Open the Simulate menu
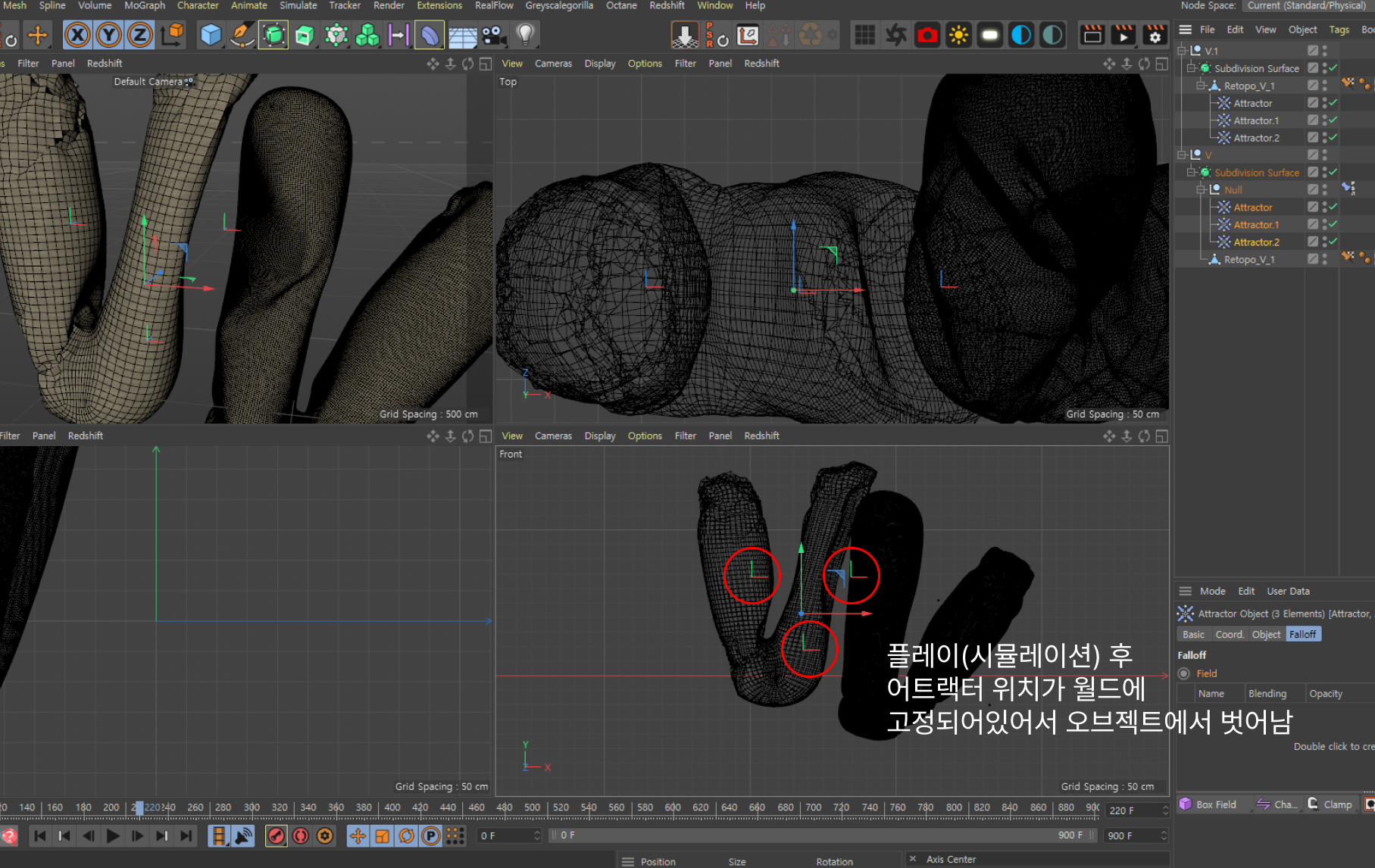This screenshot has height=868, width=1375. tap(298, 5)
